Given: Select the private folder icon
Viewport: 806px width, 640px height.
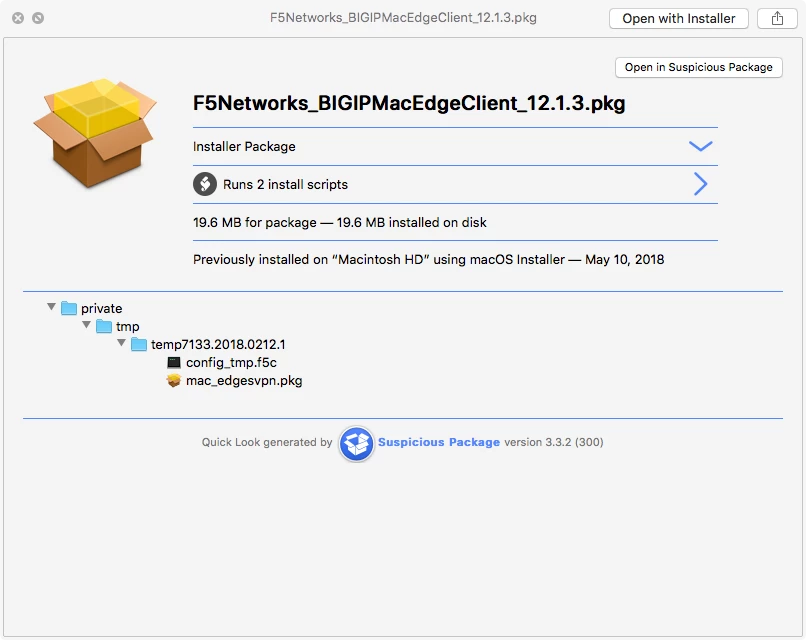Looking at the screenshot, I should click(69, 308).
